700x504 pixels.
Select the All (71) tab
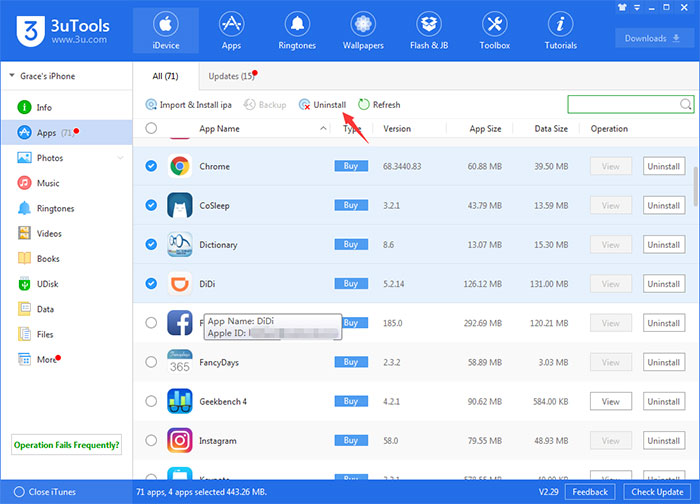pyautogui.click(x=164, y=76)
